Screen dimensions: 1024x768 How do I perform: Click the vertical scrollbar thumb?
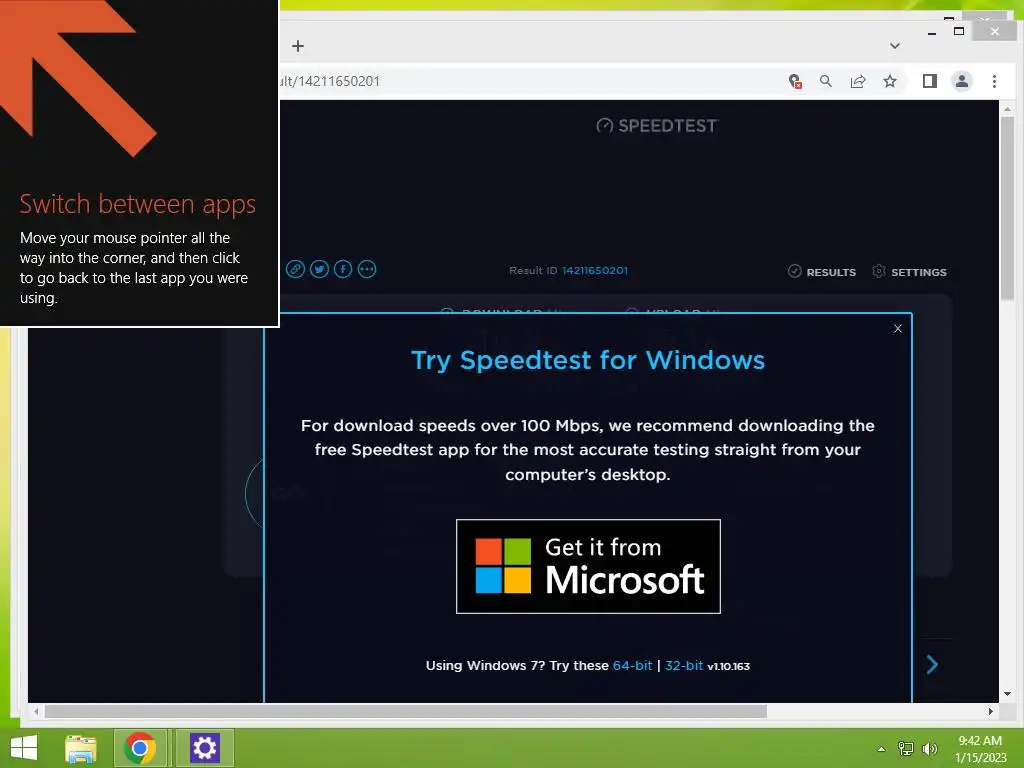(x=1007, y=209)
